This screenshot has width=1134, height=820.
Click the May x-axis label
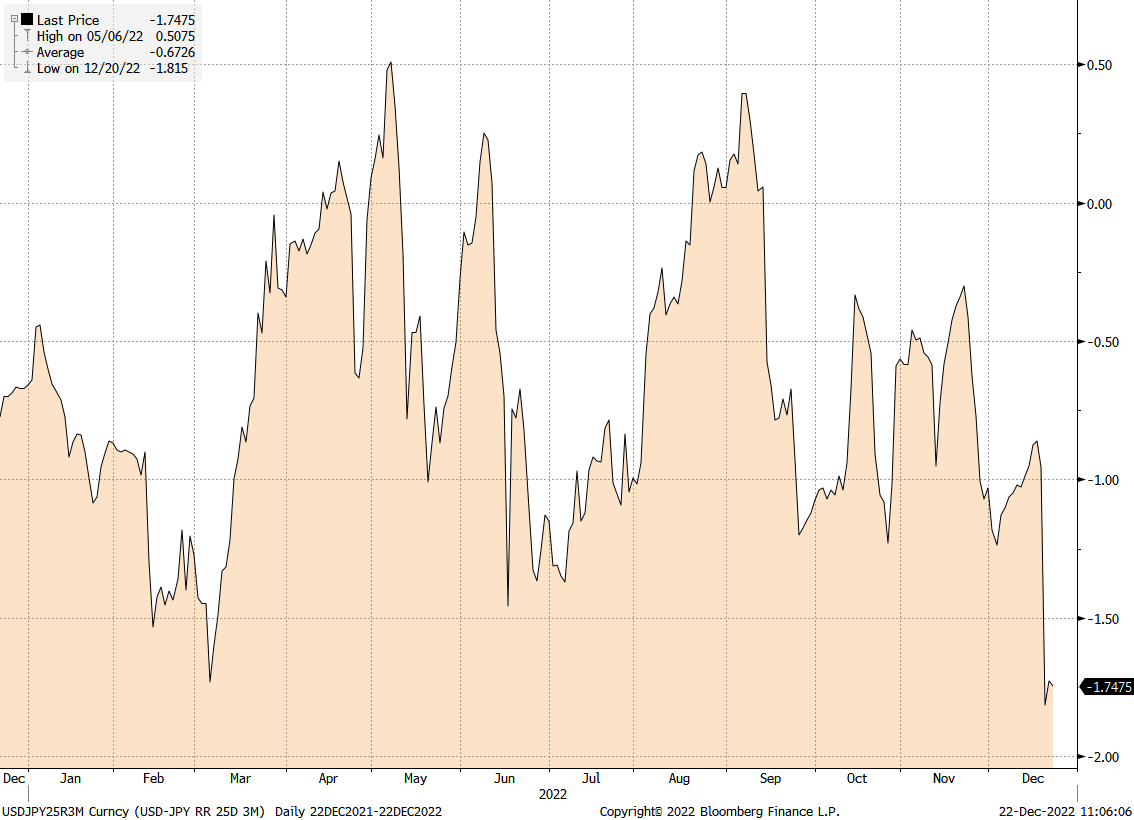point(415,779)
